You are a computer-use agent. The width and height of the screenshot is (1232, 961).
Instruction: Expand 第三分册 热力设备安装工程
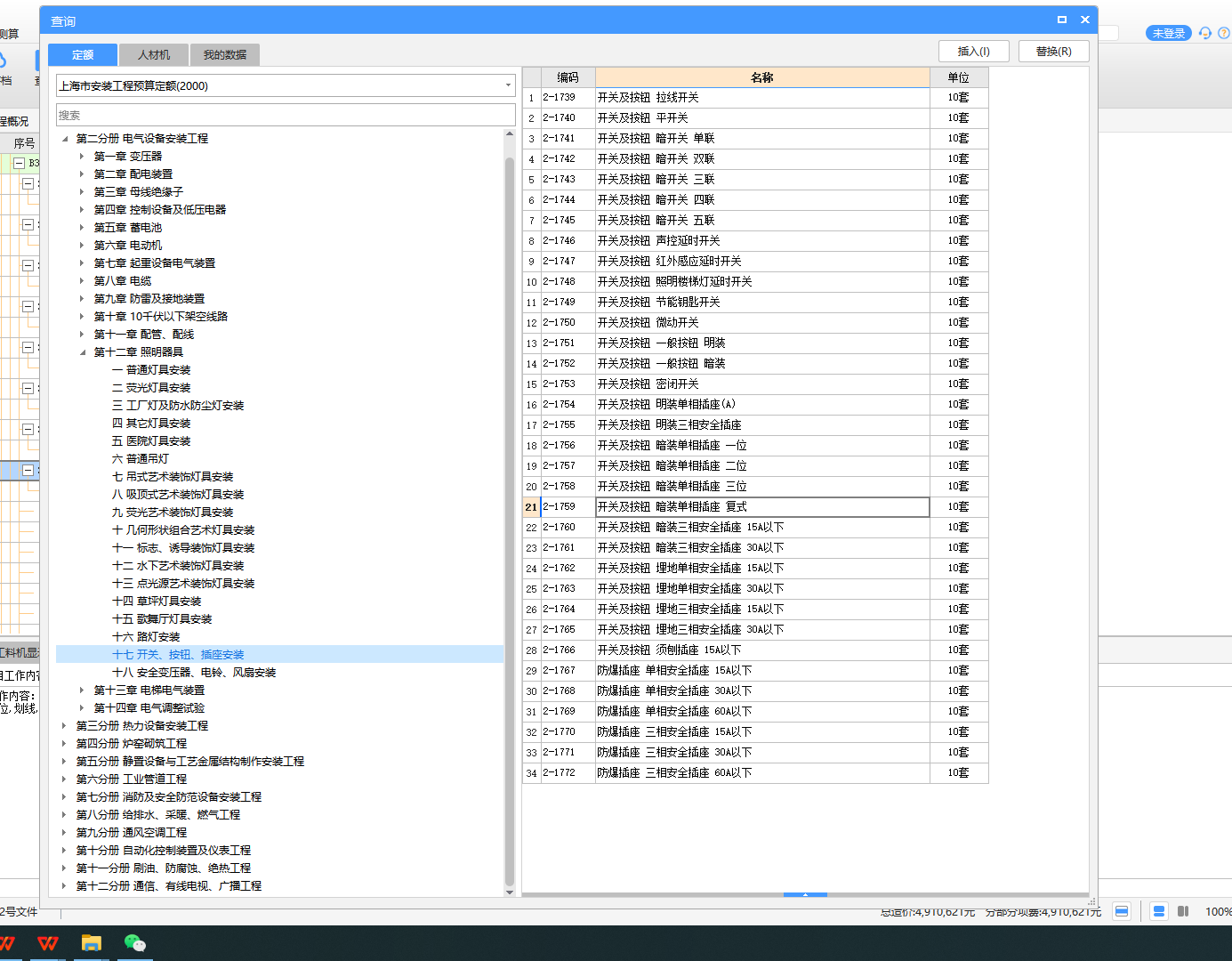point(64,726)
